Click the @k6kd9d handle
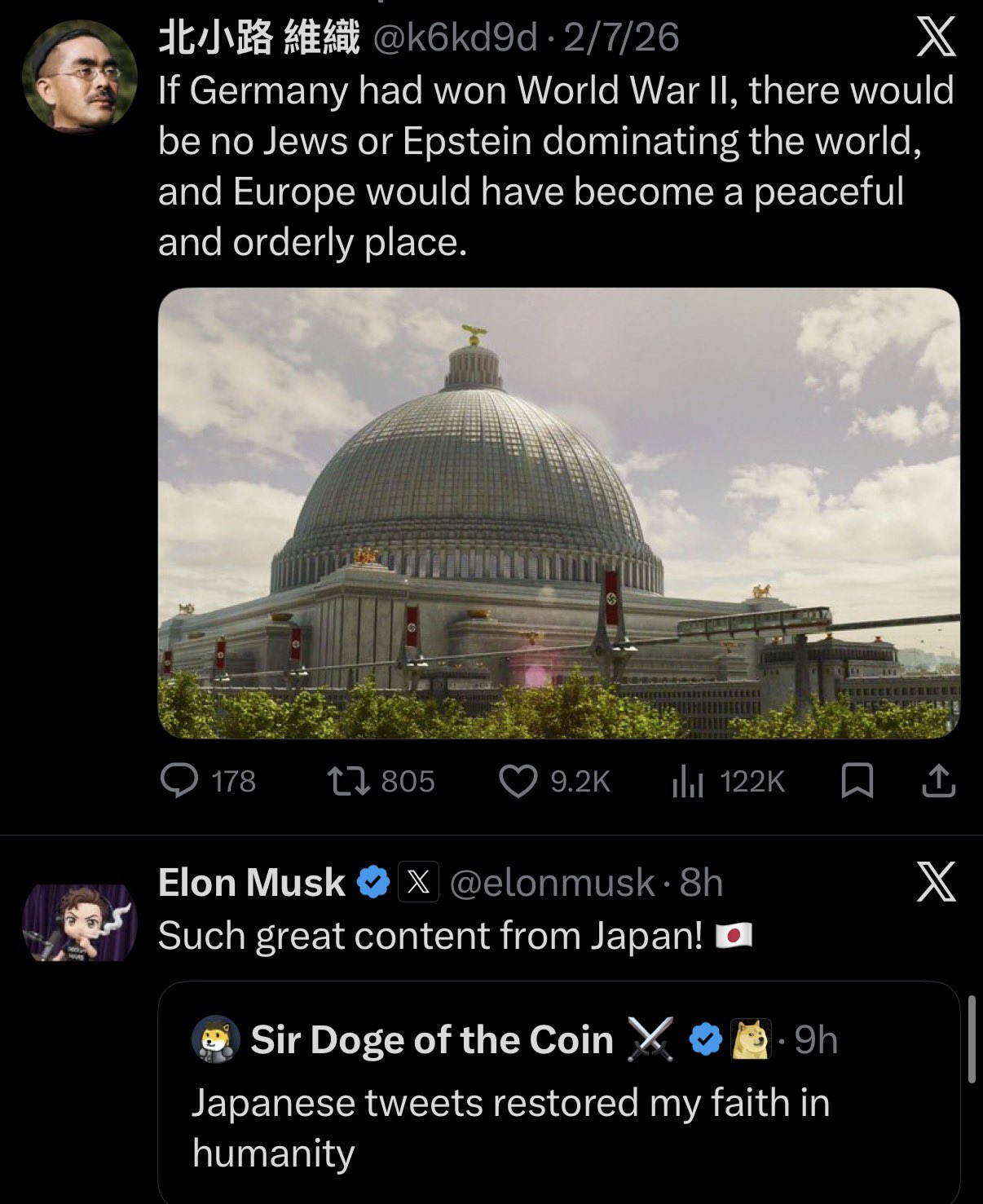Image resolution: width=983 pixels, height=1204 pixels. coord(454,37)
